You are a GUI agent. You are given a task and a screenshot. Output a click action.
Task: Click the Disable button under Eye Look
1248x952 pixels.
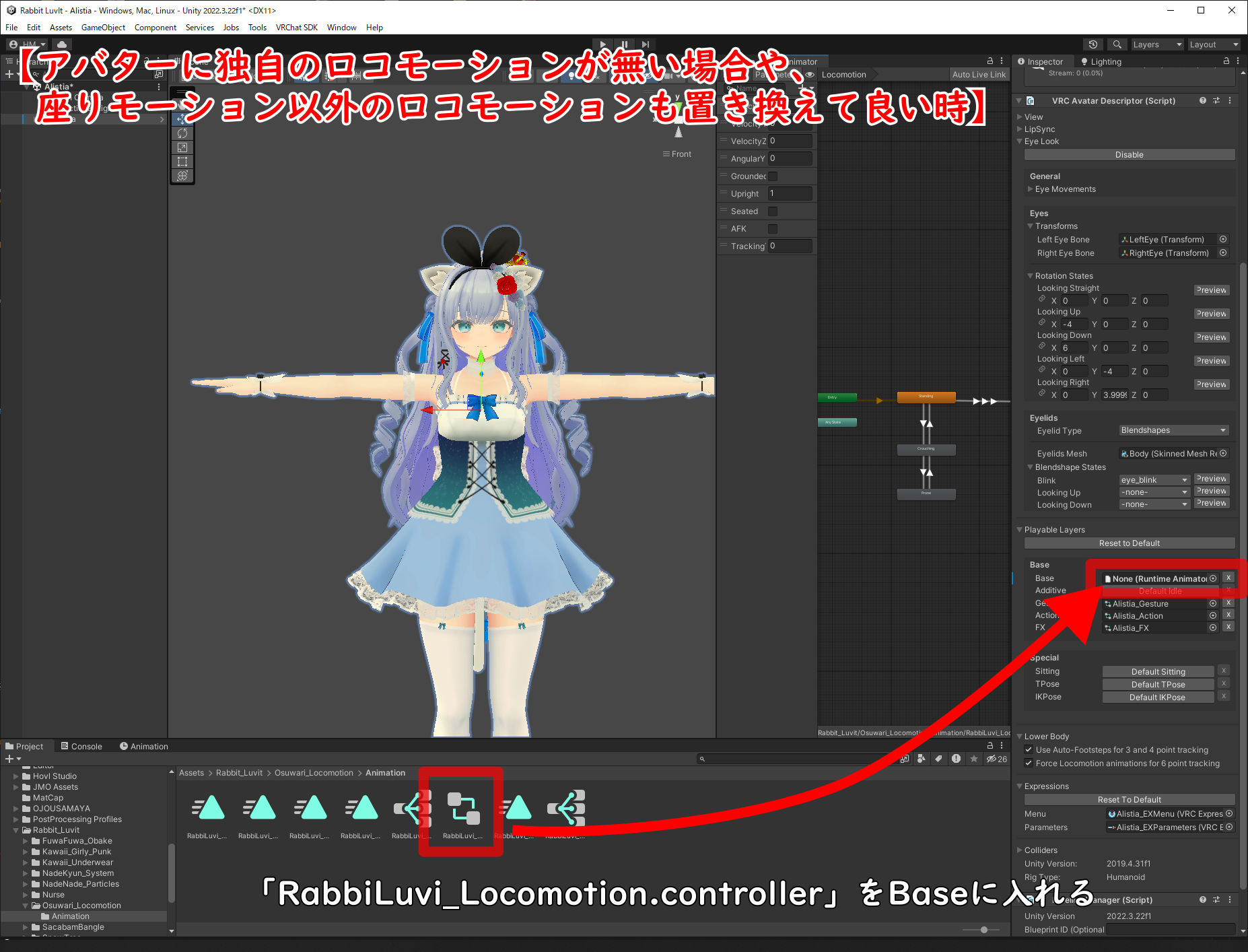click(1129, 154)
